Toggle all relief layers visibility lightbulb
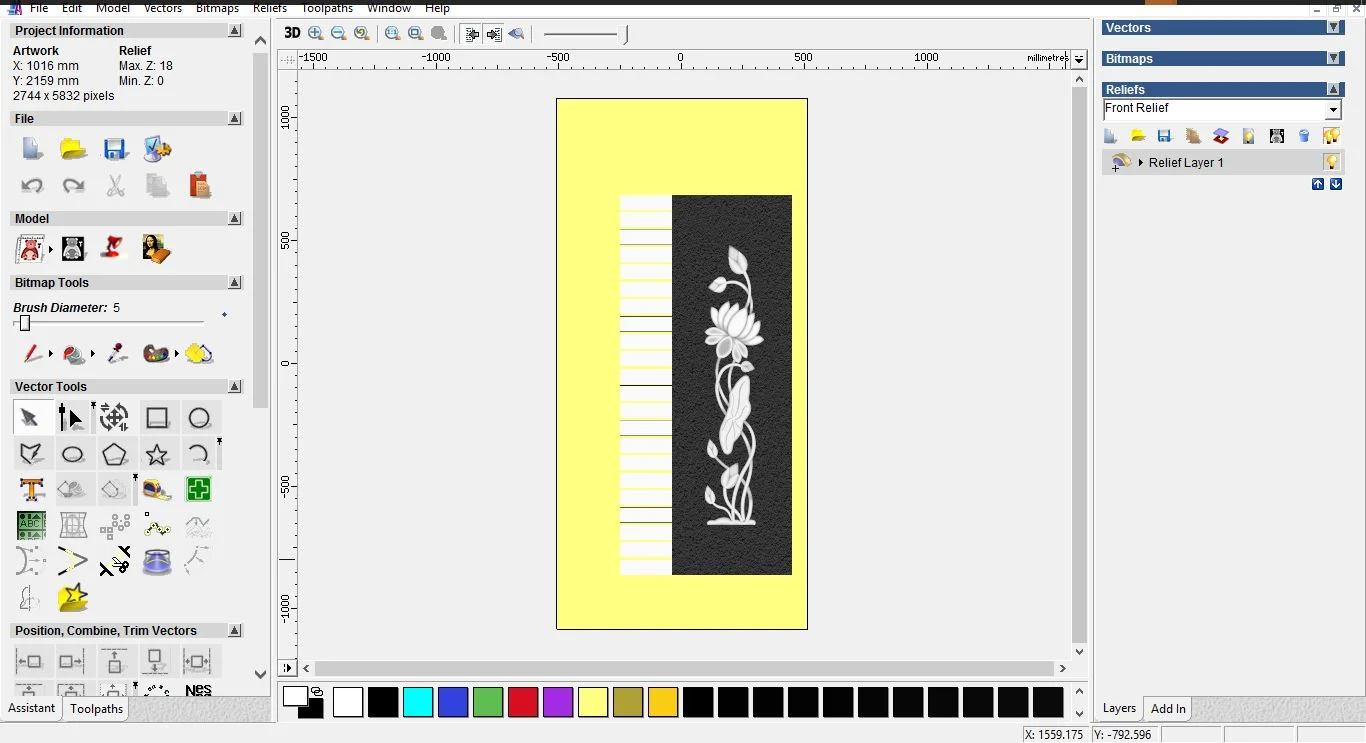Viewport: 1366px width, 743px height. click(x=1331, y=136)
